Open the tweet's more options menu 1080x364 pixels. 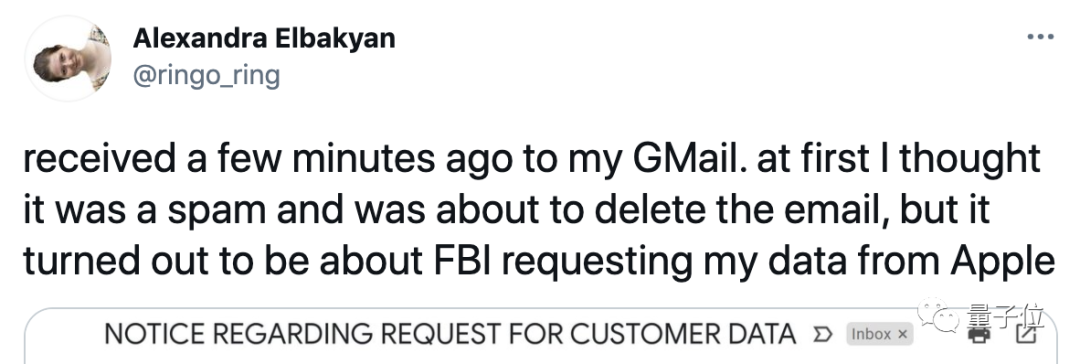click(x=1040, y=37)
